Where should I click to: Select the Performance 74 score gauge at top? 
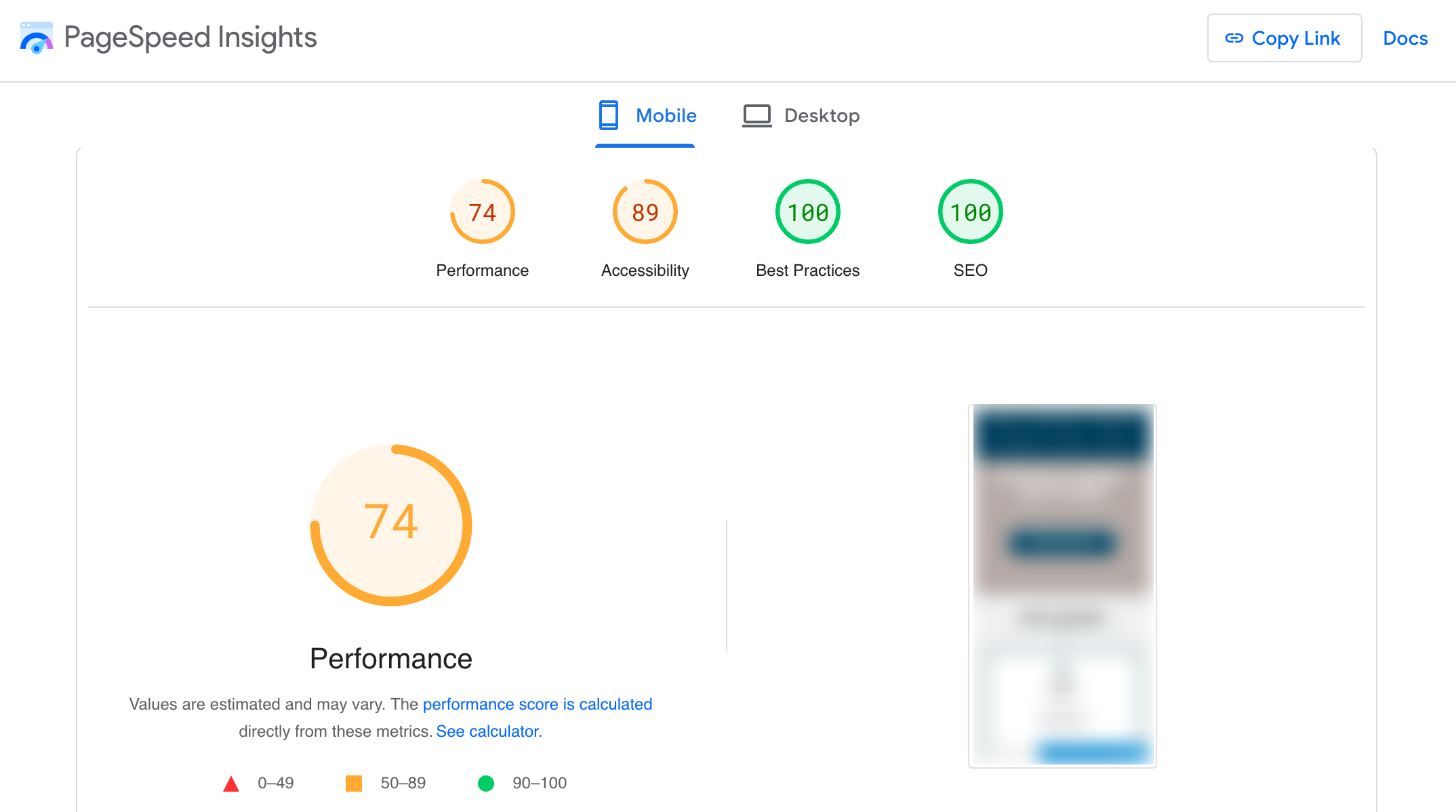coord(483,211)
